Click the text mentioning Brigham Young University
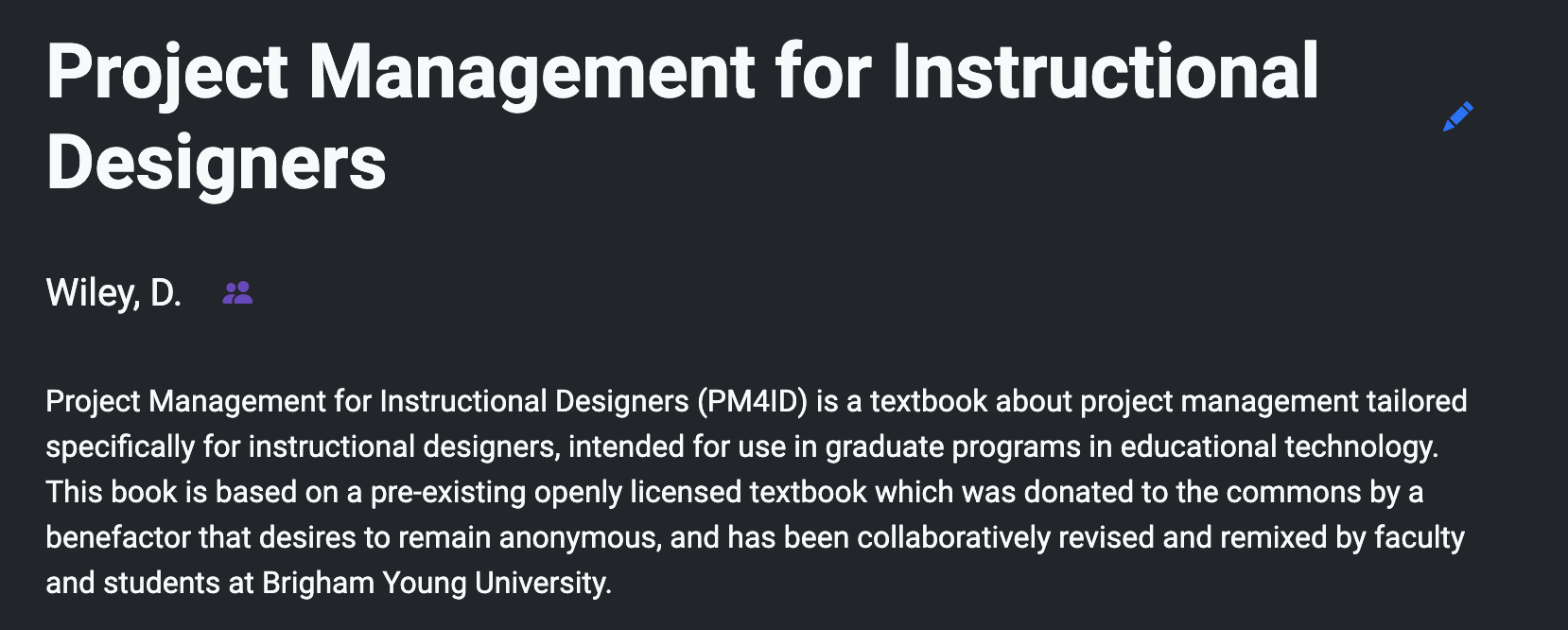Screen dimensions: 1568x630 [x=435, y=583]
